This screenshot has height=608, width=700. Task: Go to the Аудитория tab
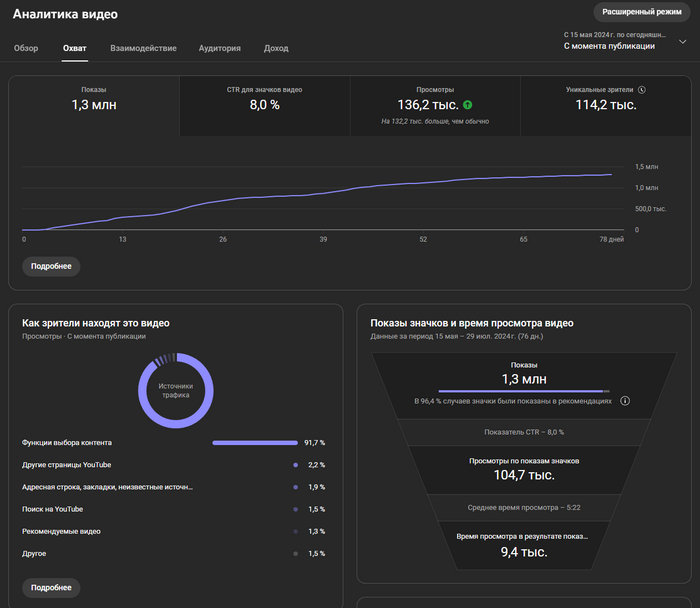[x=219, y=48]
